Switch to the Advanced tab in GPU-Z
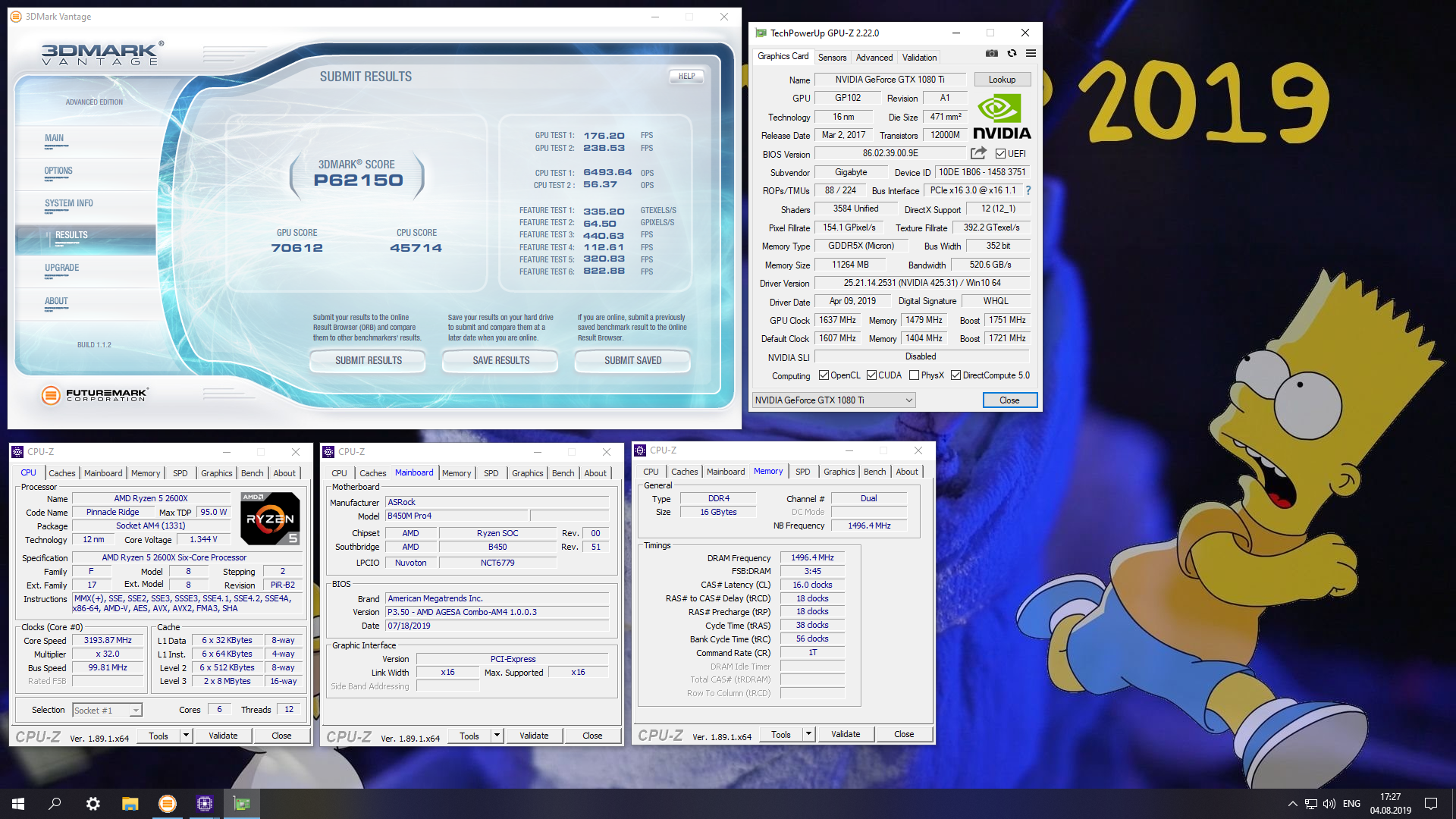1456x819 pixels. (x=874, y=58)
